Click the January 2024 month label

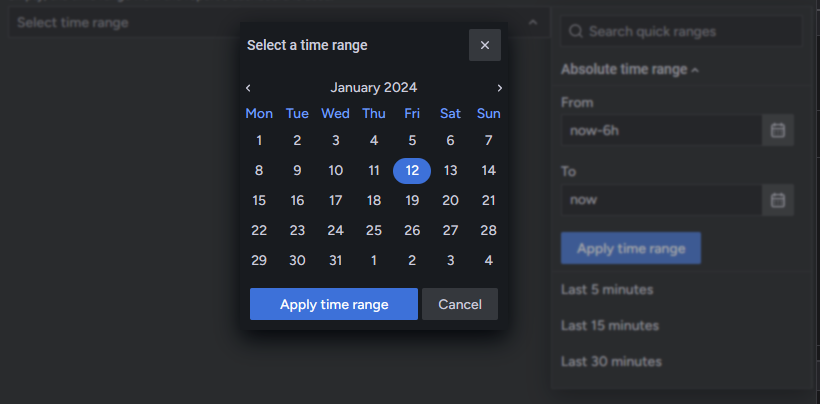point(374,88)
